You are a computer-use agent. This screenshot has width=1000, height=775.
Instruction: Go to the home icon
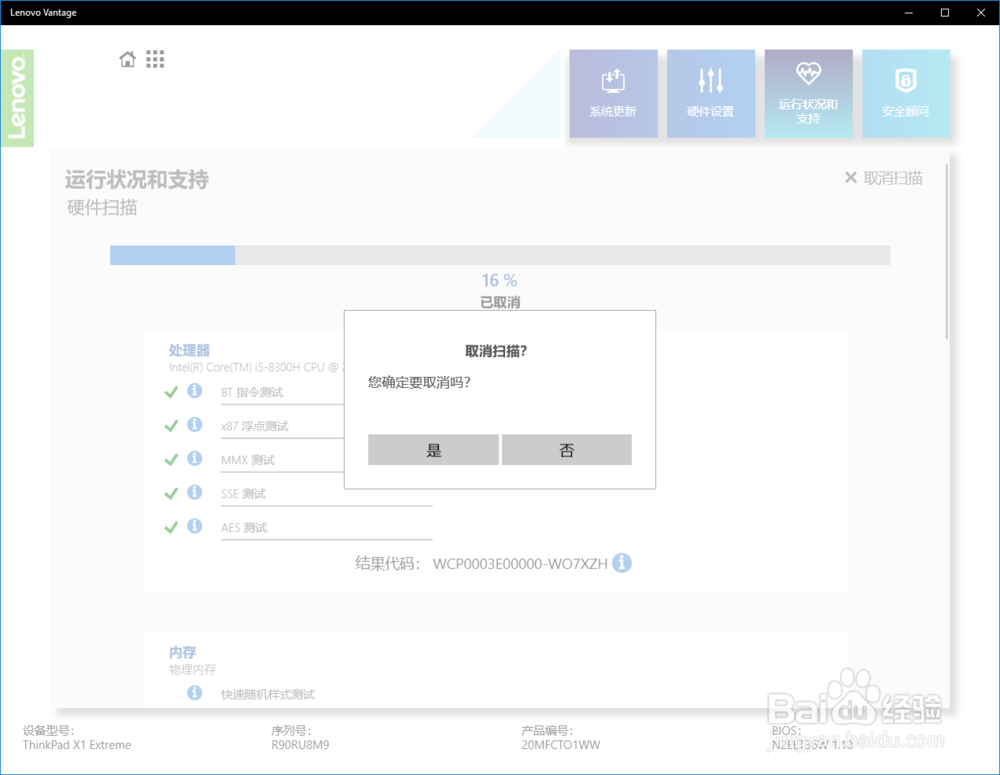tap(128, 59)
